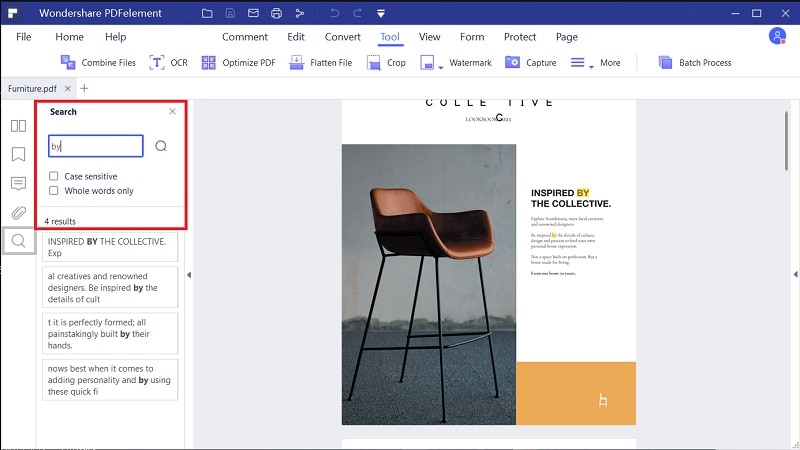Screen dimensions: 800x450
Task: Switch to the Edit tab
Action: pos(295,37)
